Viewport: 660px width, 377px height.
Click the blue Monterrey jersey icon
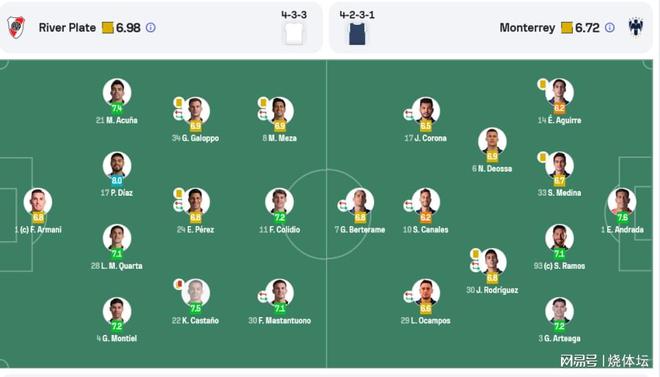click(x=357, y=34)
